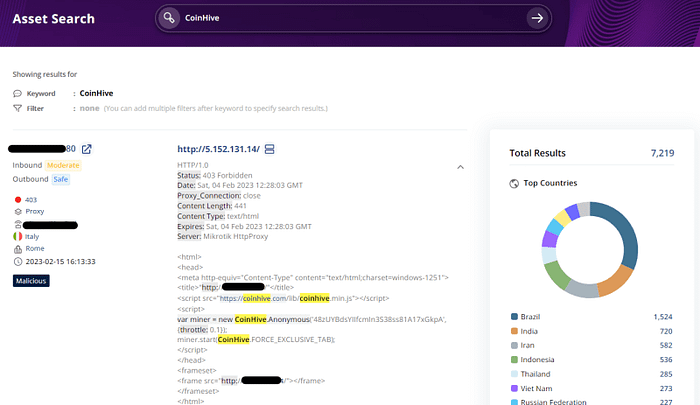
Task: Submit search with the arrow button
Action: click(537, 18)
